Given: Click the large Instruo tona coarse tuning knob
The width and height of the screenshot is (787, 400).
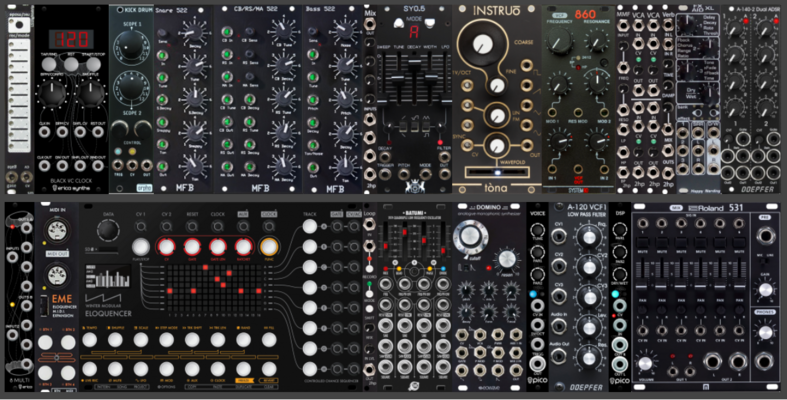Looking at the screenshot, I should 482,45.
